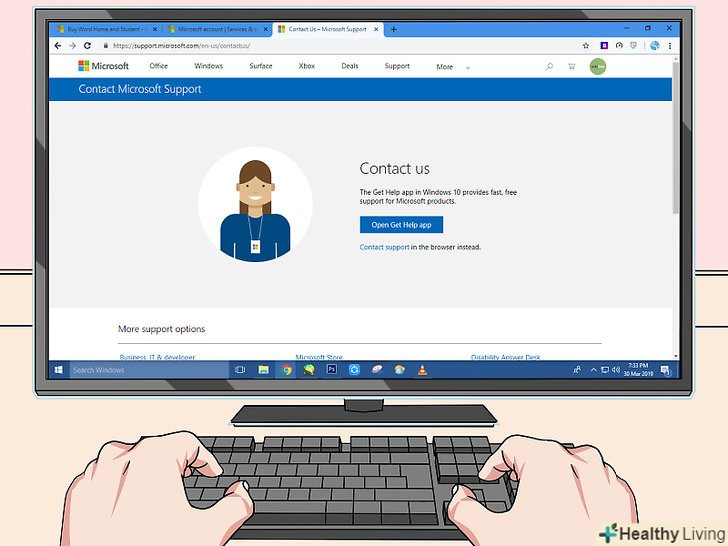The image size is (728, 546).
Task: Open the Business, IT & developer link
Action: 157,357
